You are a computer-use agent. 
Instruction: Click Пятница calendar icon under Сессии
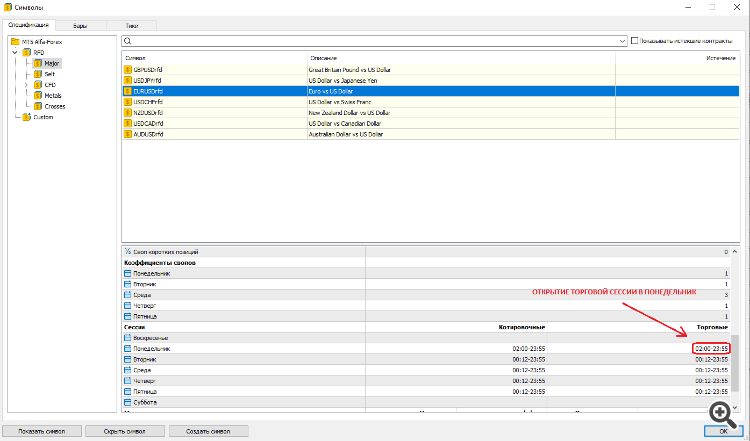click(128, 392)
